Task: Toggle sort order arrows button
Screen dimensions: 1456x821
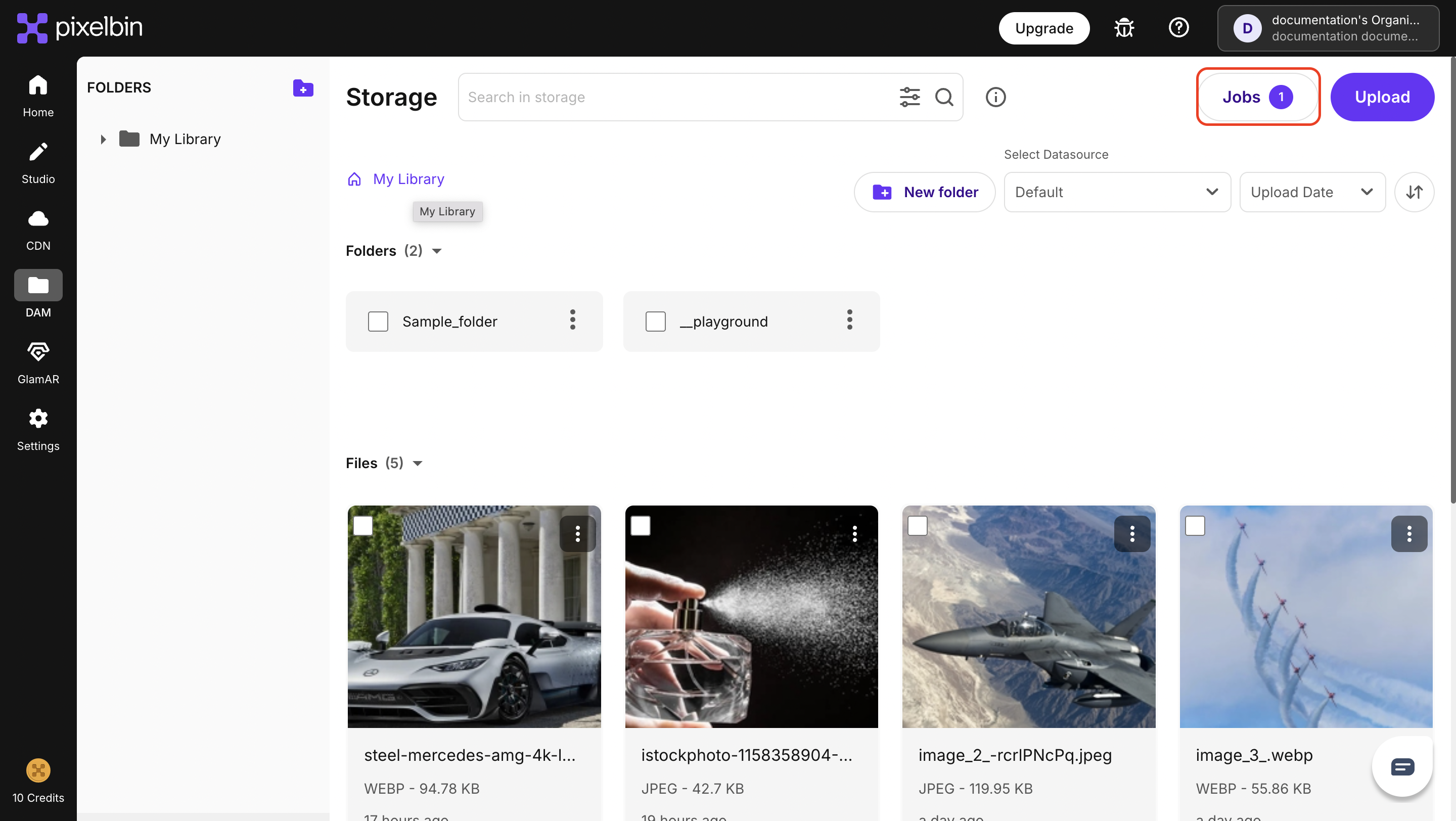Action: pos(1414,192)
